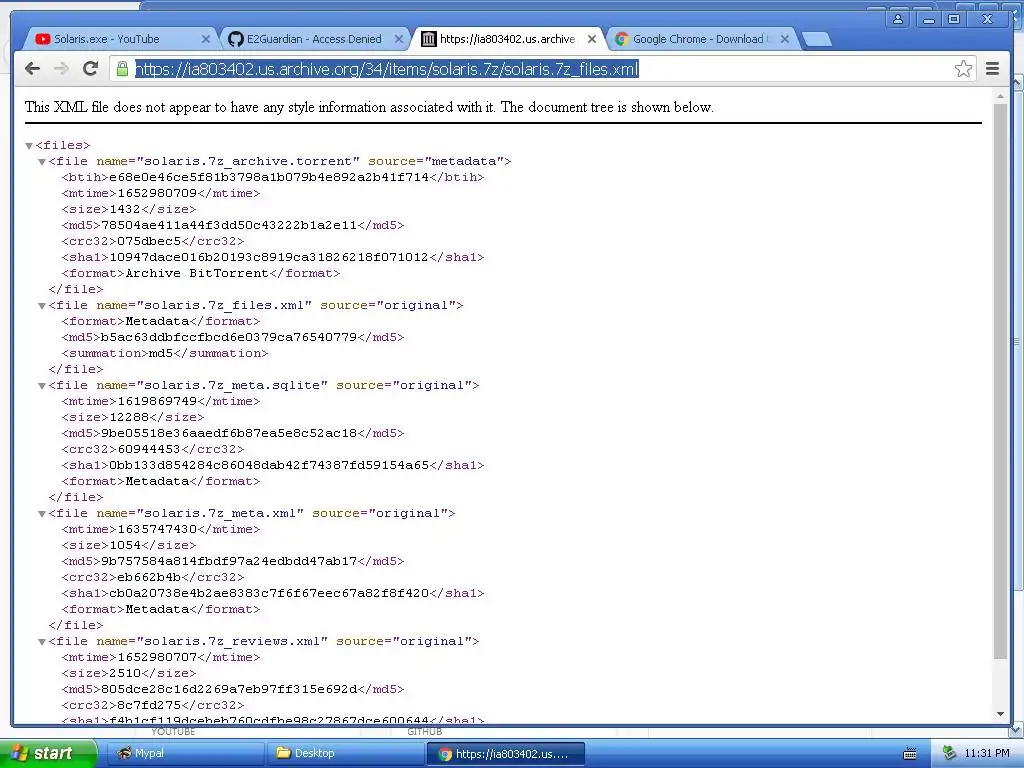Click the network system tray icon
Image resolution: width=1024 pixels, height=768 pixels.
pos(949,754)
